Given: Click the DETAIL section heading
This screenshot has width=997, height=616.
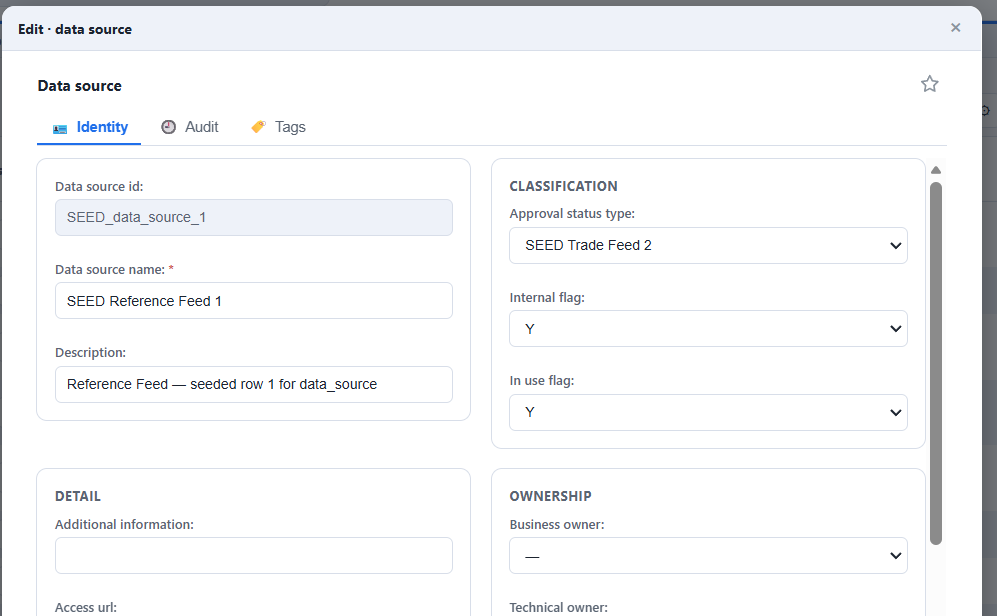Looking at the screenshot, I should click(78, 496).
